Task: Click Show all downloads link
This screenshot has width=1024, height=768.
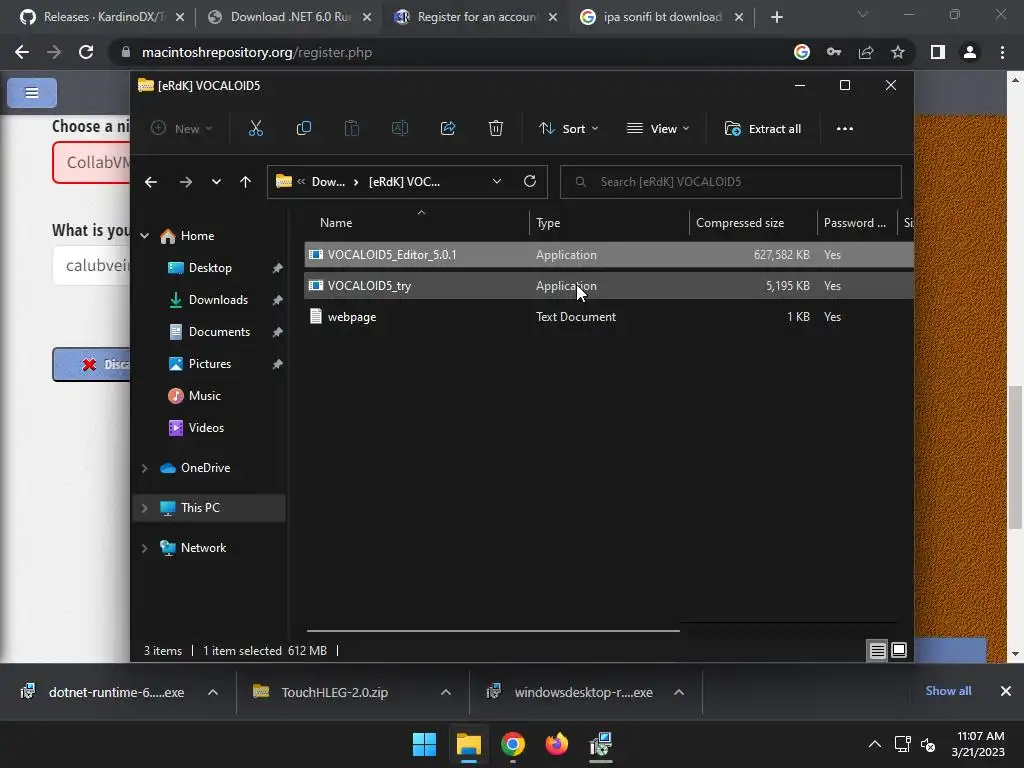Action: (948, 691)
